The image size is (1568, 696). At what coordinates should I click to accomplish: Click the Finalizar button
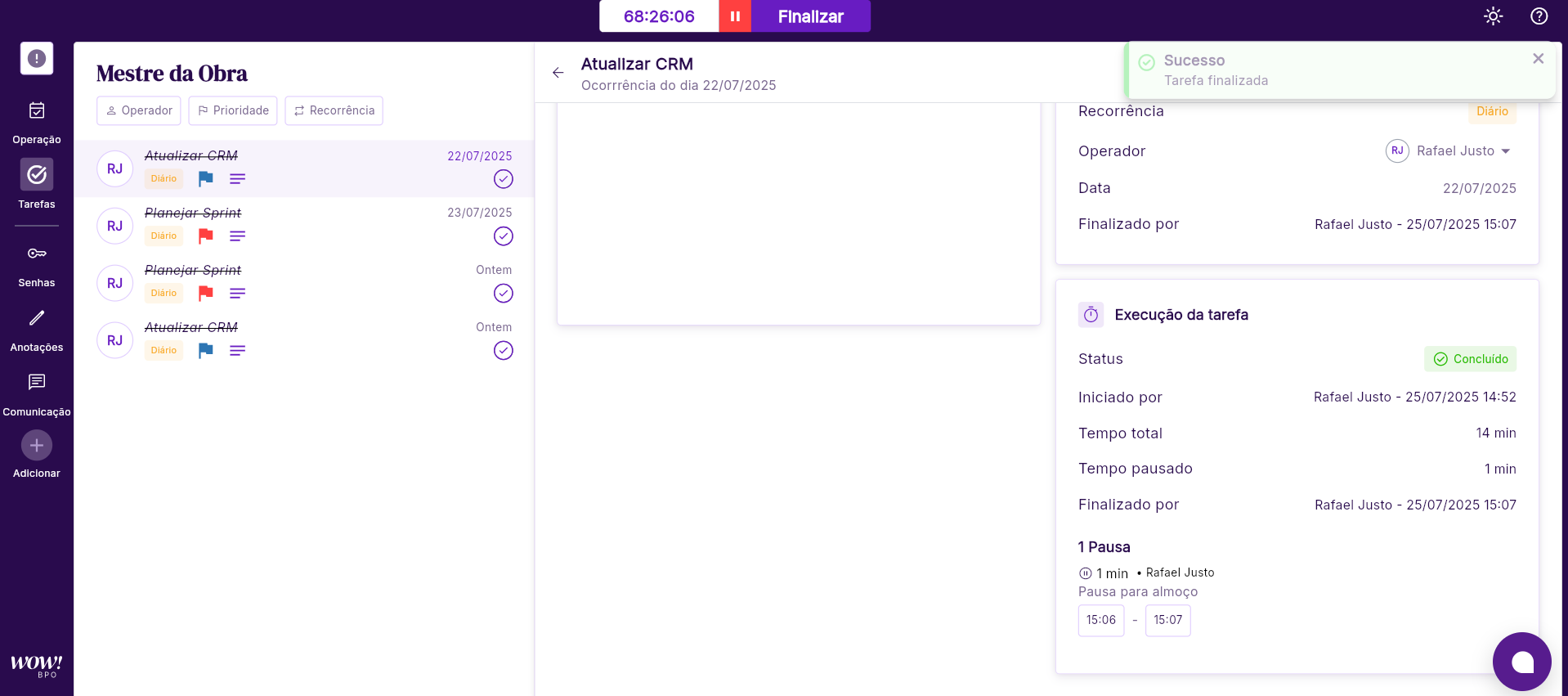[x=810, y=16]
